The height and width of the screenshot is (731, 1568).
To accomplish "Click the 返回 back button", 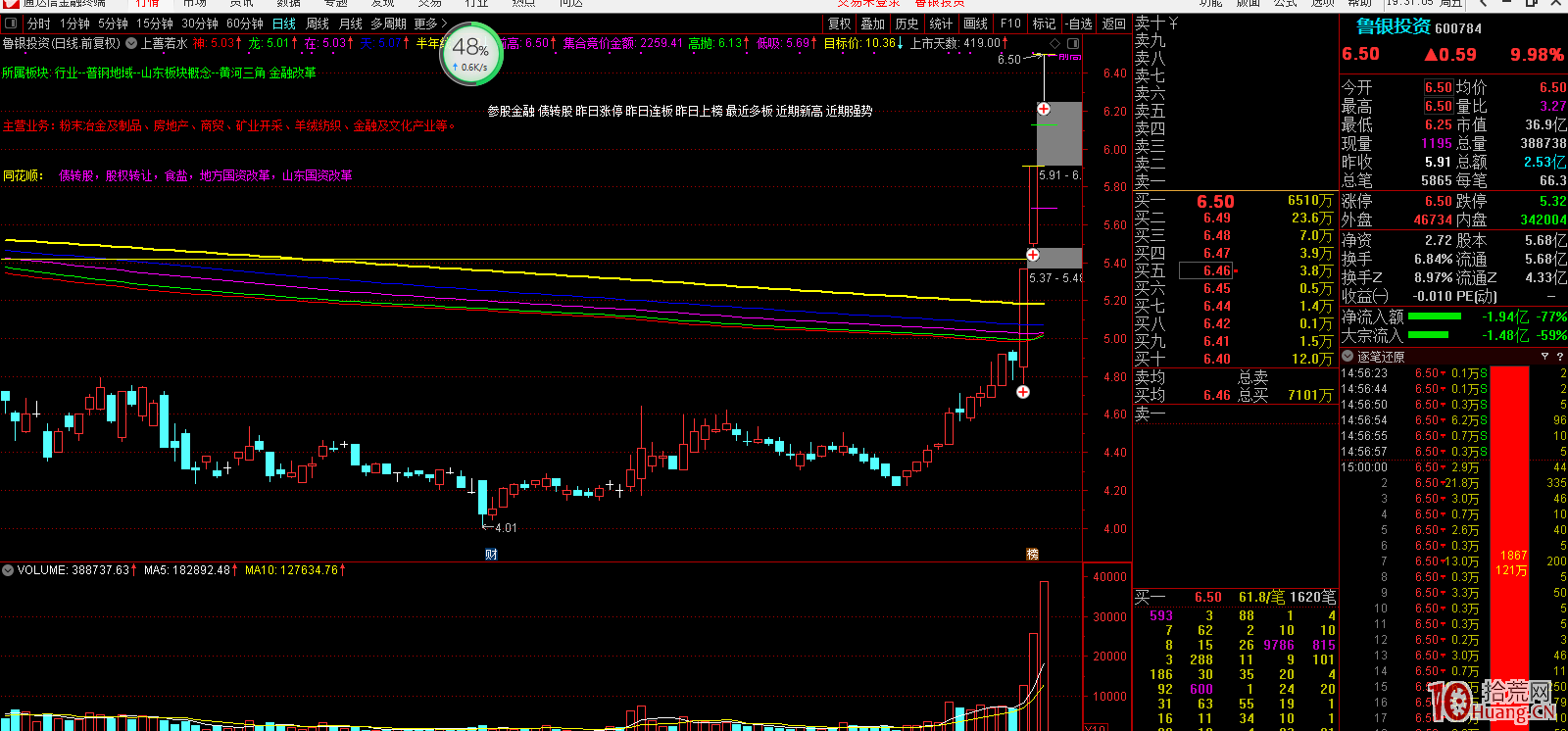I will 1114,24.
